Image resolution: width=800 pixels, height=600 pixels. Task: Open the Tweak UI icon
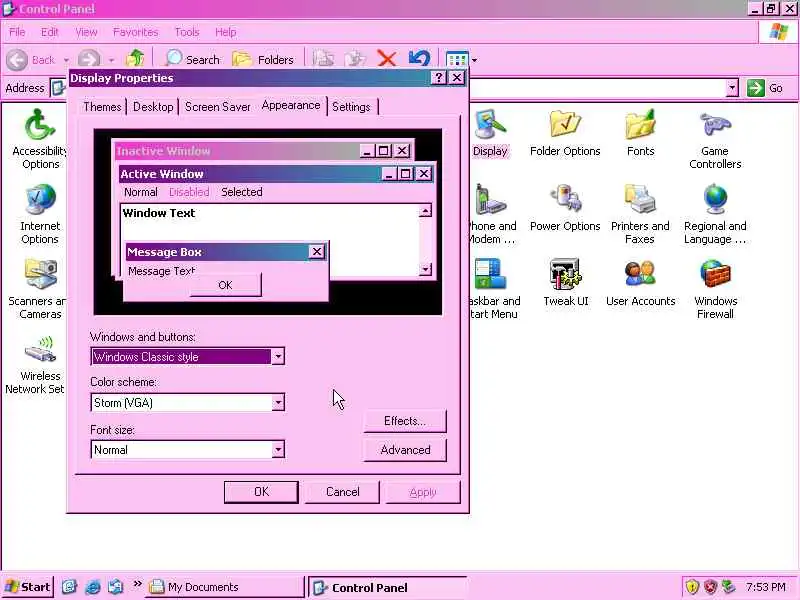click(x=565, y=283)
